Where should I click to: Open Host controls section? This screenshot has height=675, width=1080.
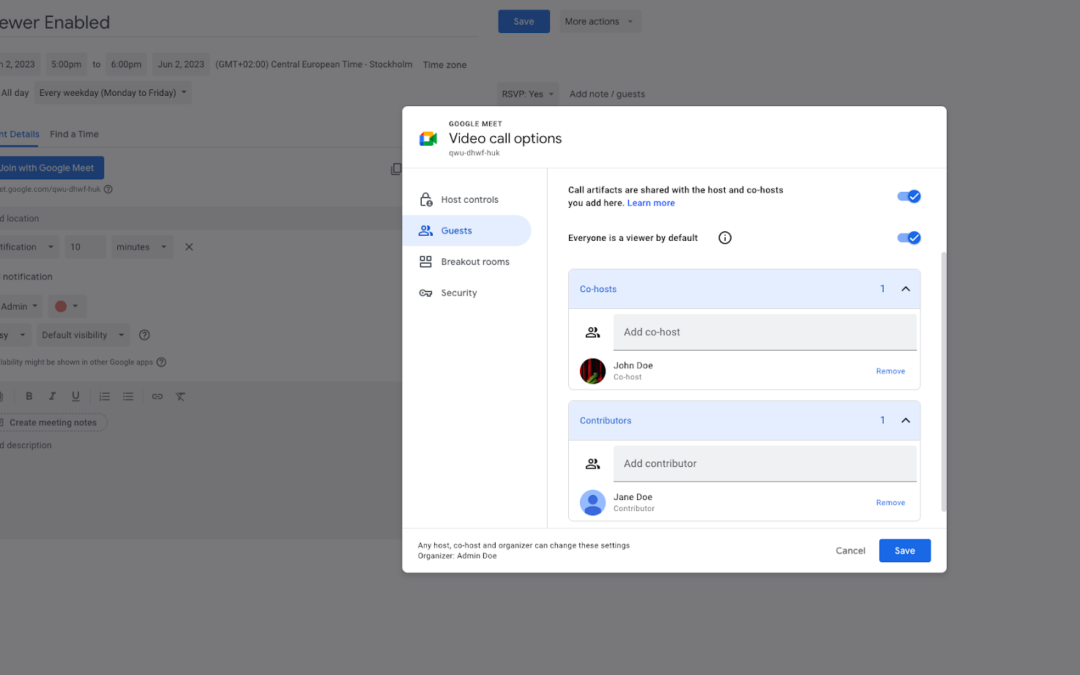click(467, 199)
